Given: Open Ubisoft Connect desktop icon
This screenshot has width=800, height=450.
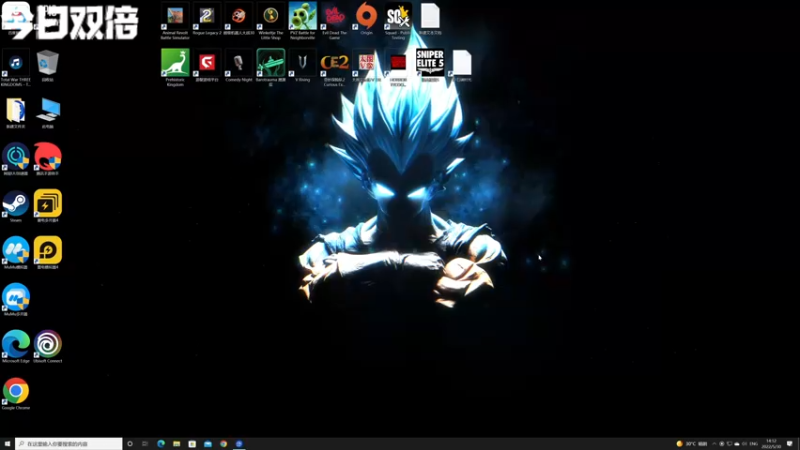Looking at the screenshot, I should (x=47, y=346).
